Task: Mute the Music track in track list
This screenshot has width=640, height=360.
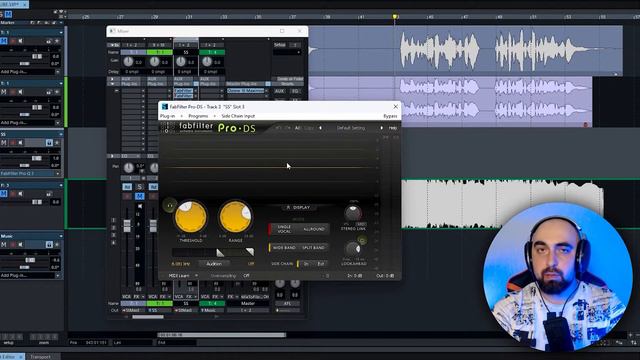Action: click(x=4, y=244)
